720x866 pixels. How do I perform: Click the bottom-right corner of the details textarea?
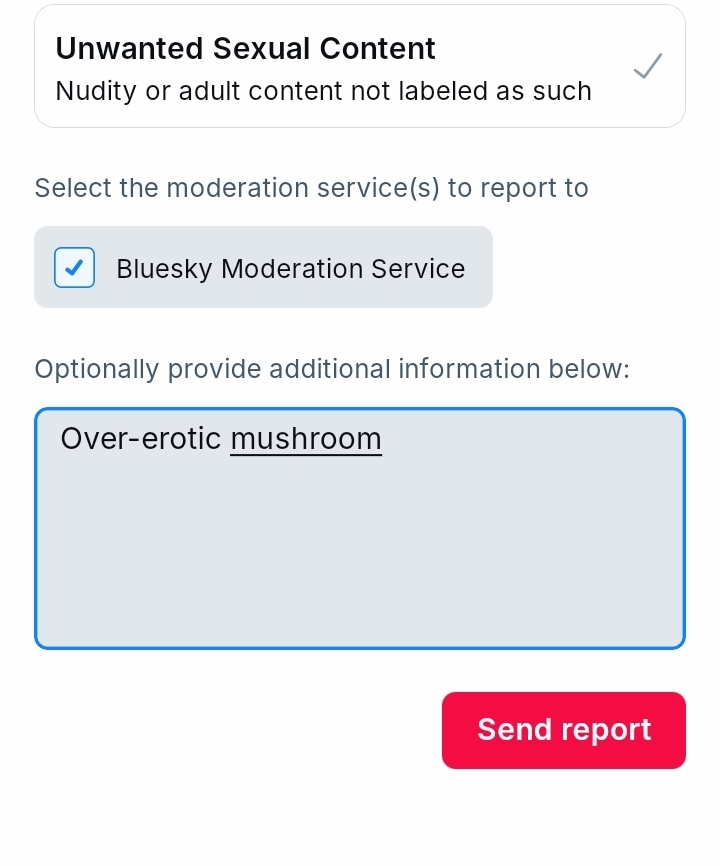click(677, 641)
